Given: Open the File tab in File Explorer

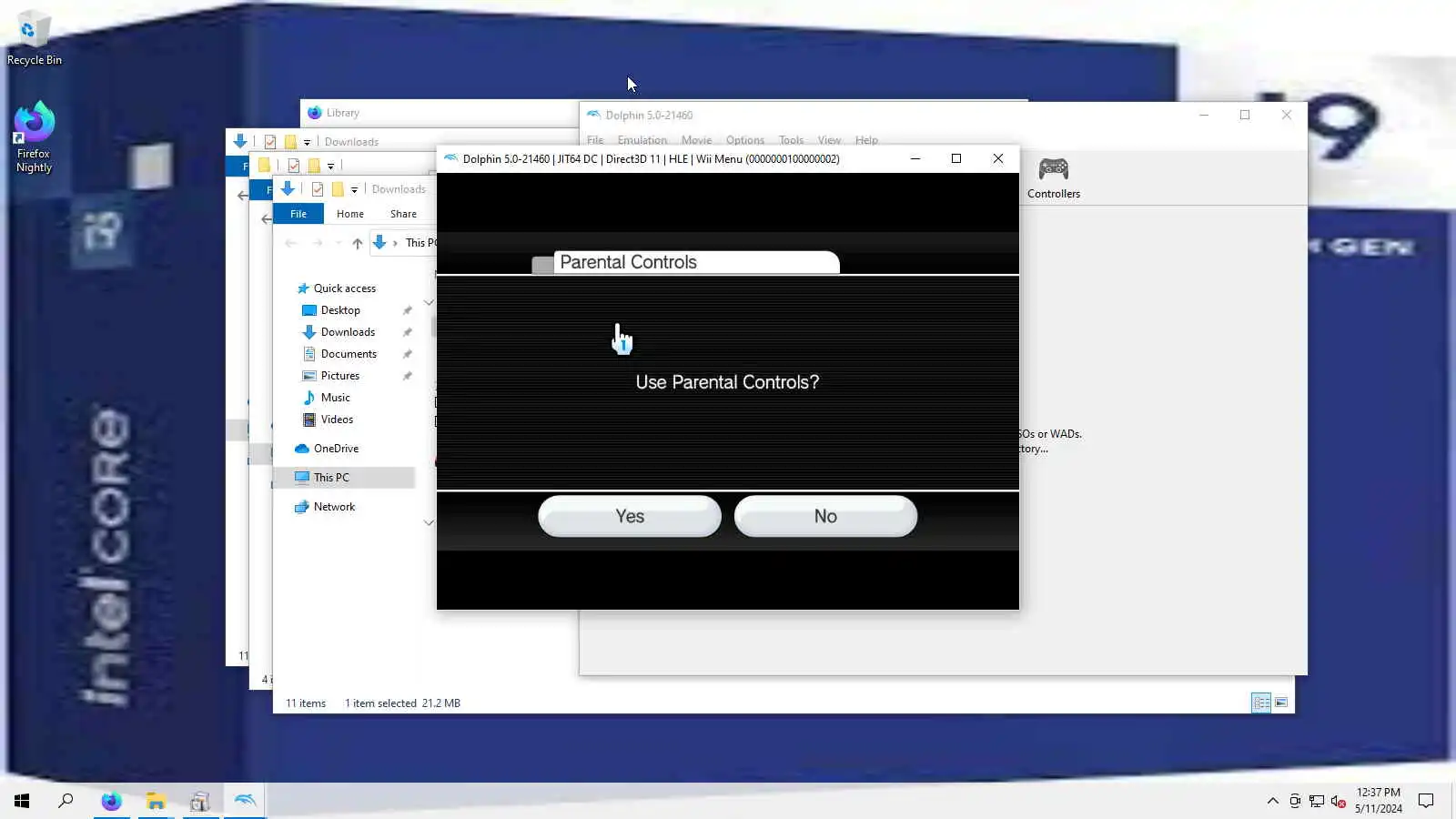Looking at the screenshot, I should coord(298,214).
